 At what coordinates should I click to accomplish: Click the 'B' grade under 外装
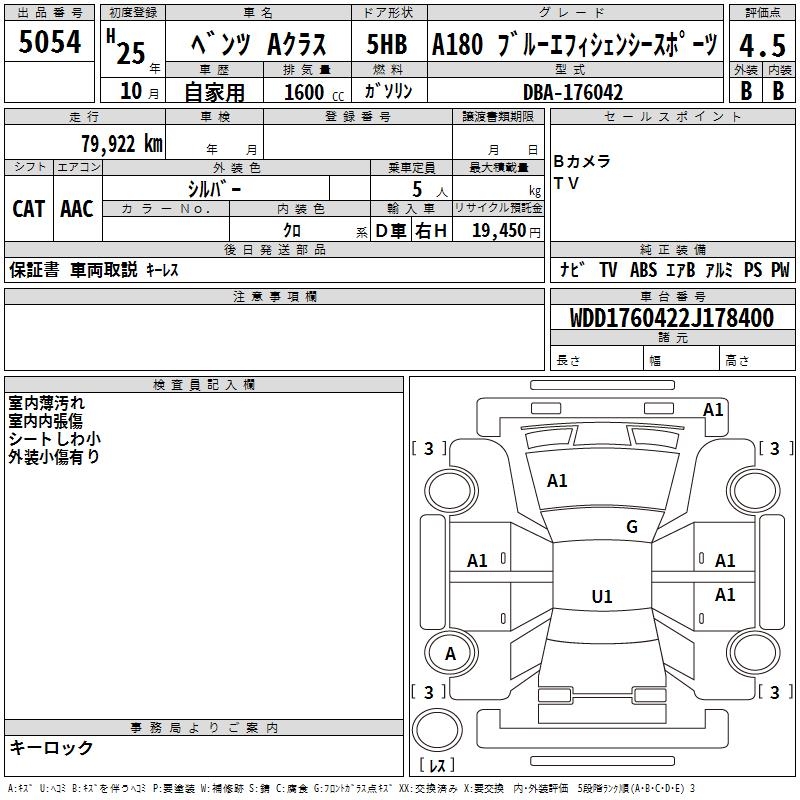(746, 90)
